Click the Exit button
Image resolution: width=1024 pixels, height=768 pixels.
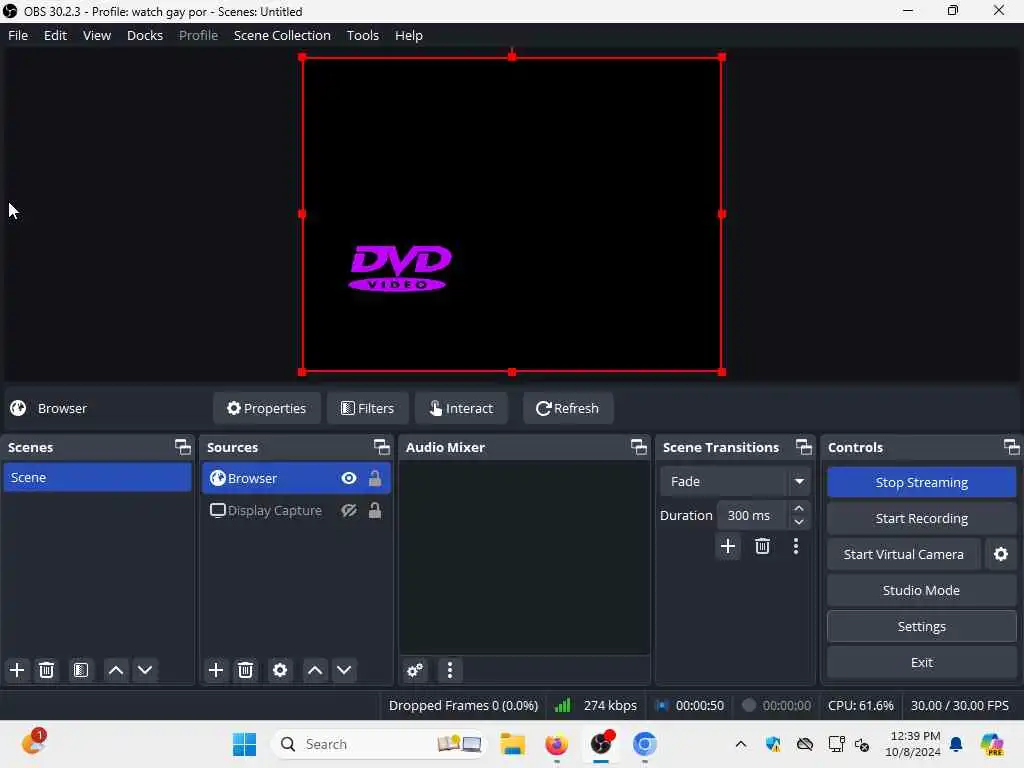pyautogui.click(x=921, y=662)
